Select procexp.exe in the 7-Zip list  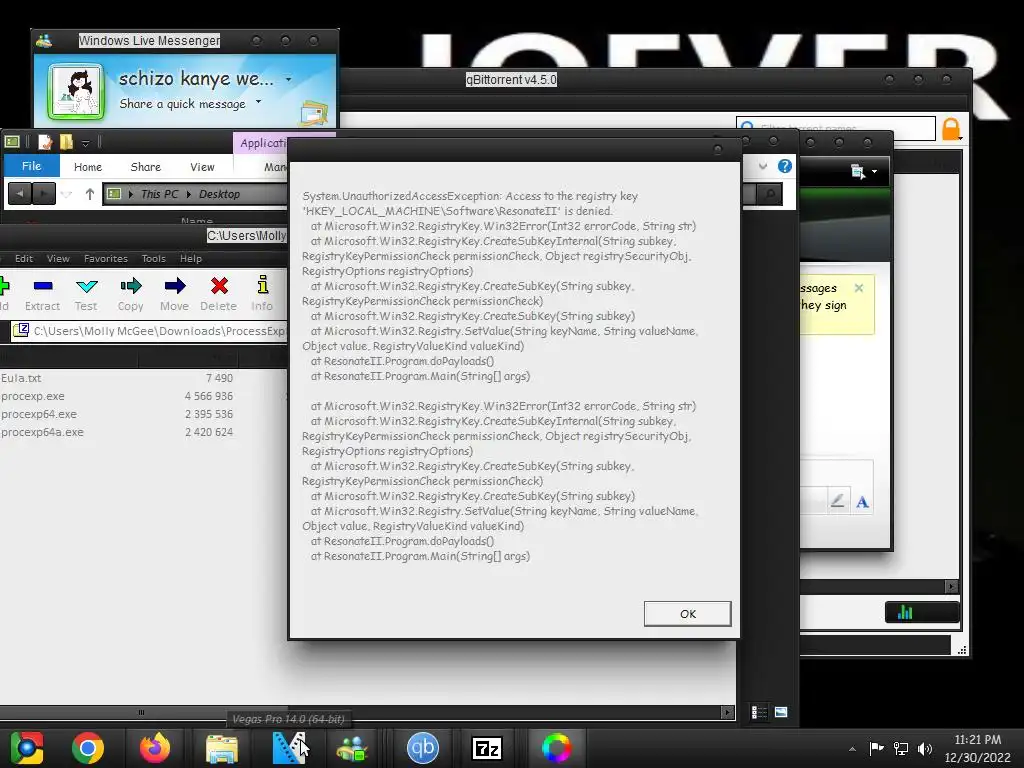[x=33, y=396]
